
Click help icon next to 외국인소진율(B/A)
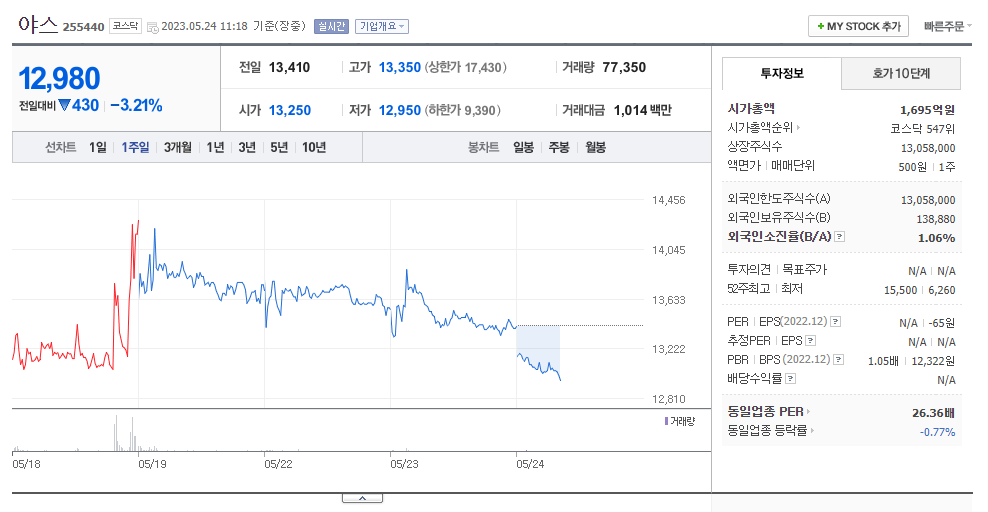click(x=840, y=237)
